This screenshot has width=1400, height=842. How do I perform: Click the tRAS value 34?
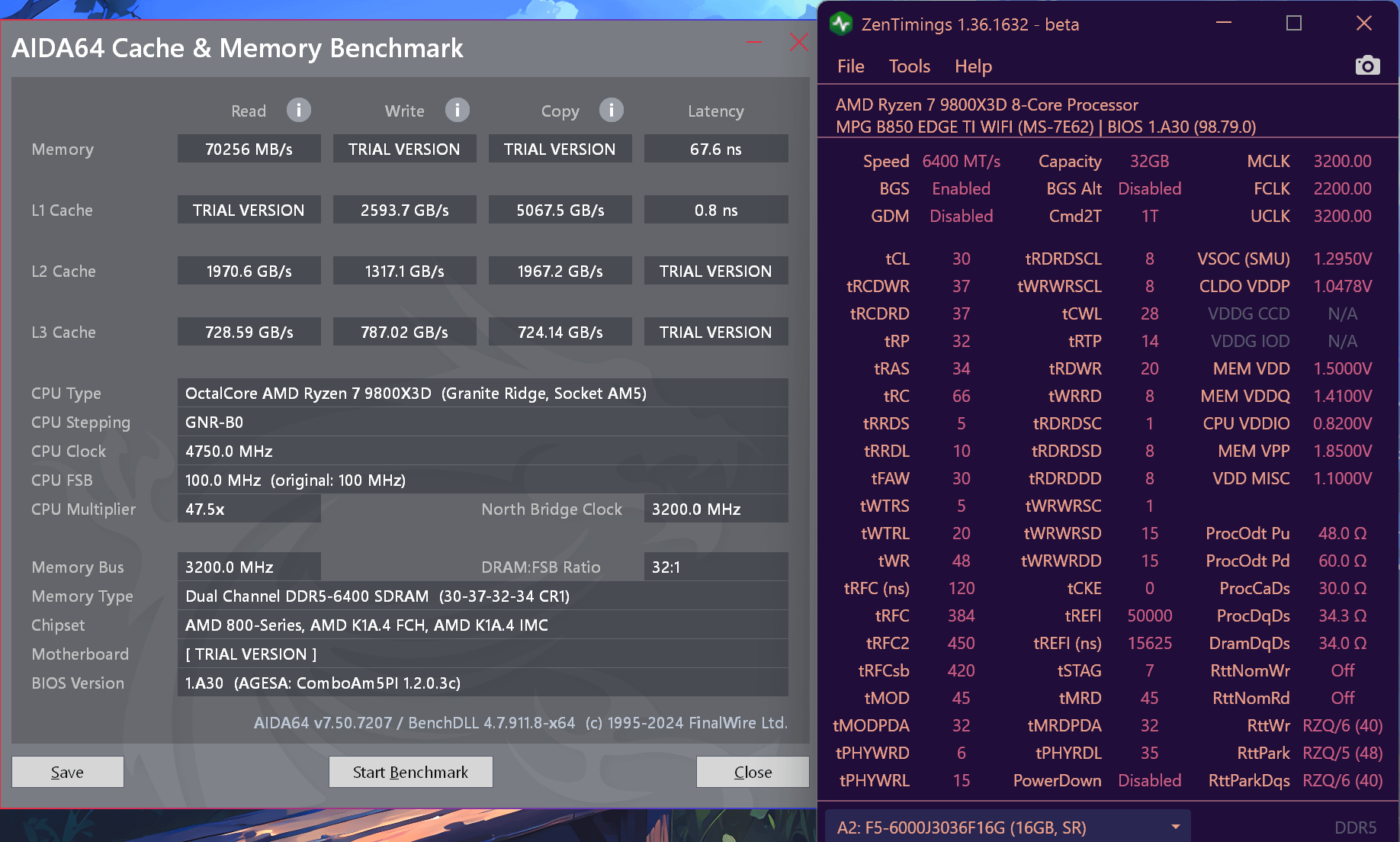[961, 368]
